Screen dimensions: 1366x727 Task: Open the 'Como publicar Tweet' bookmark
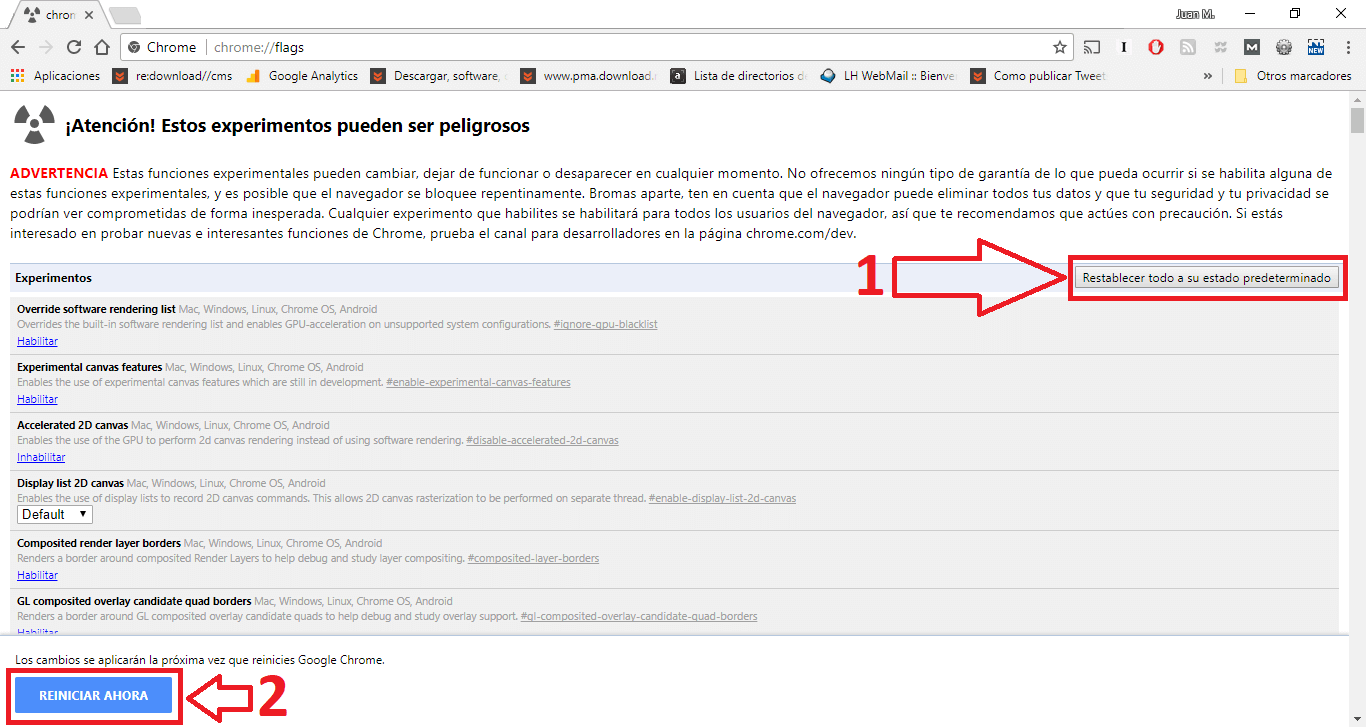tap(1040, 76)
